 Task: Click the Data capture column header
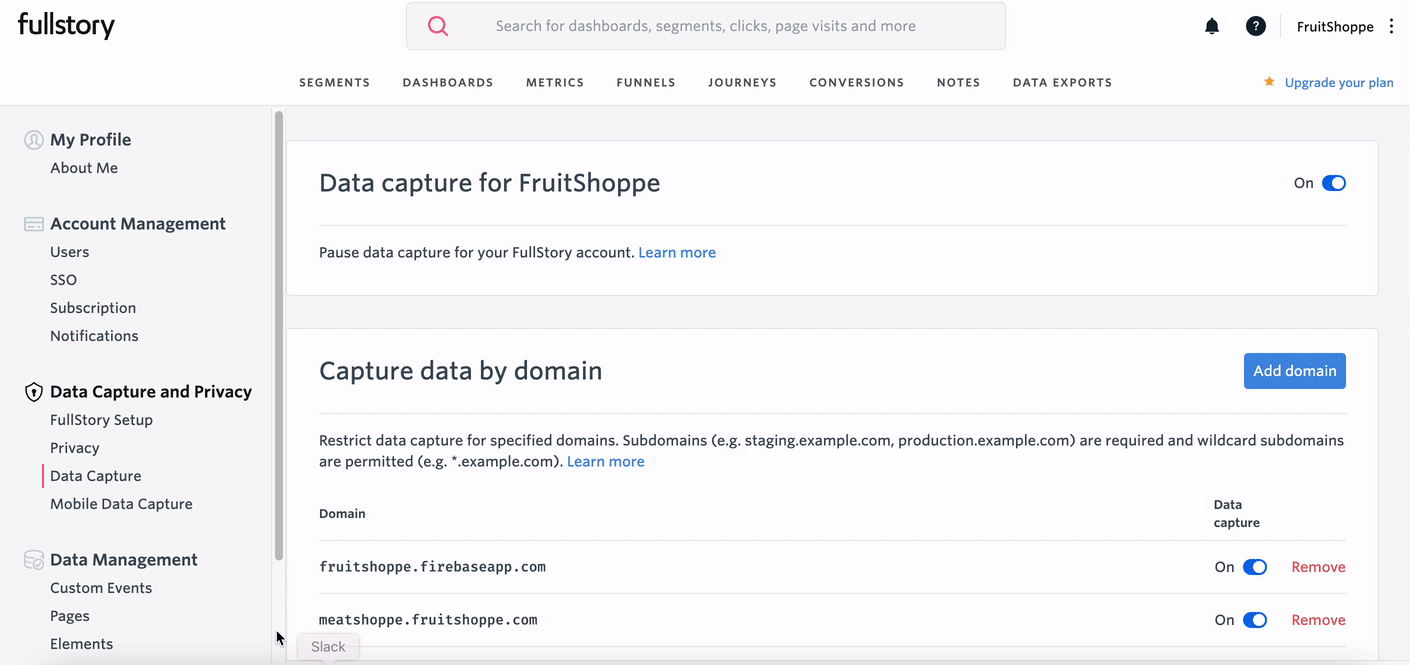1237,514
